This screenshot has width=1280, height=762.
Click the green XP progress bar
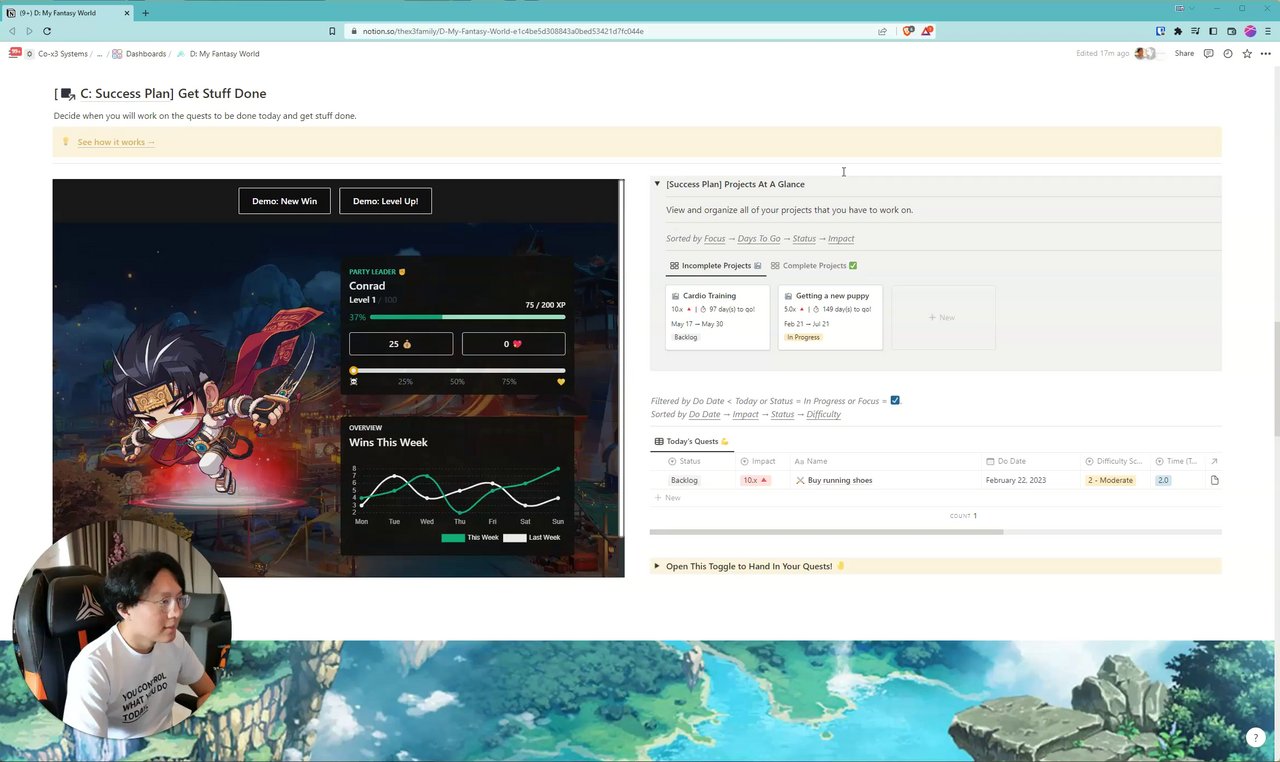coord(467,317)
